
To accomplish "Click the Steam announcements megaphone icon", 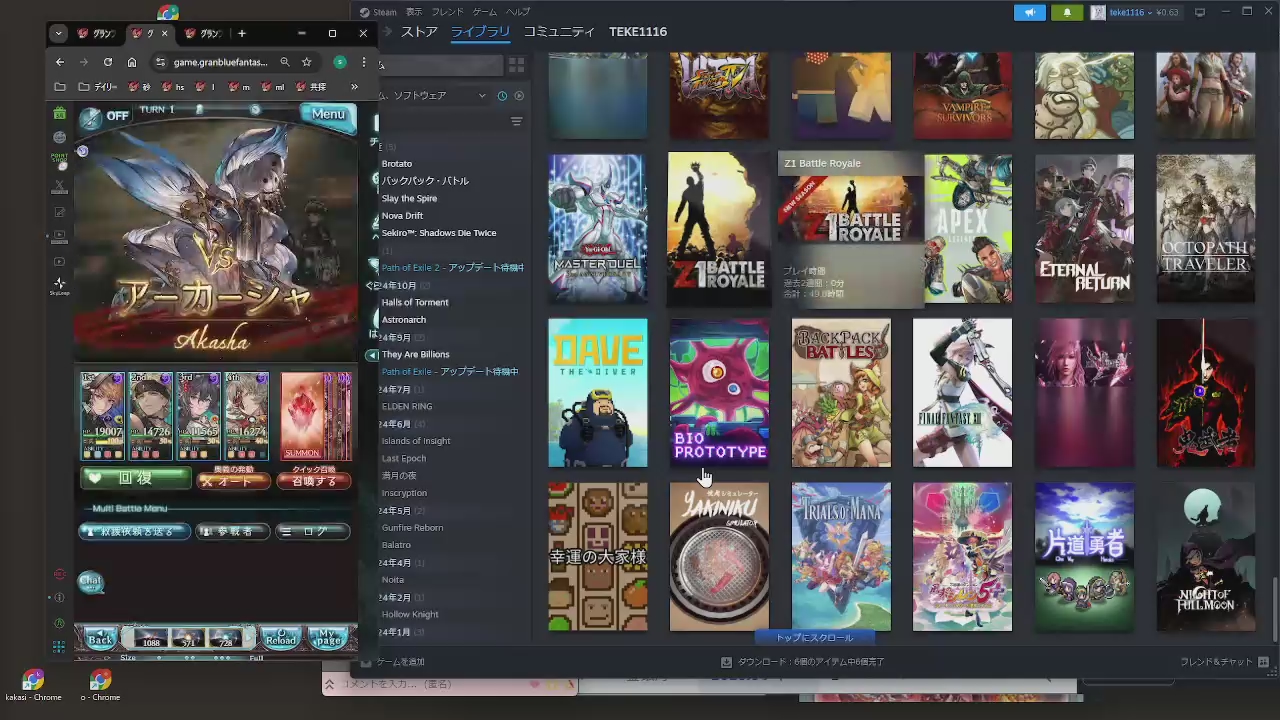I will [1028, 12].
